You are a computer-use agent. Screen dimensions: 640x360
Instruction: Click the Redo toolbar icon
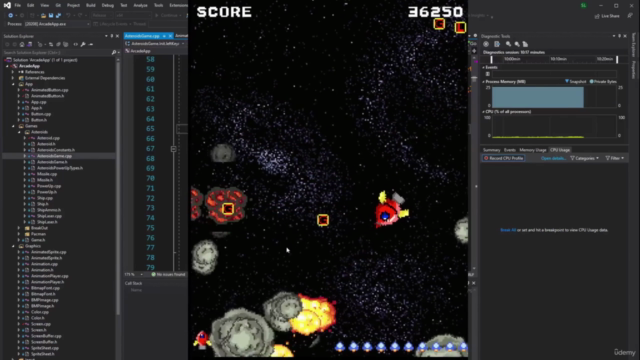click(80, 16)
